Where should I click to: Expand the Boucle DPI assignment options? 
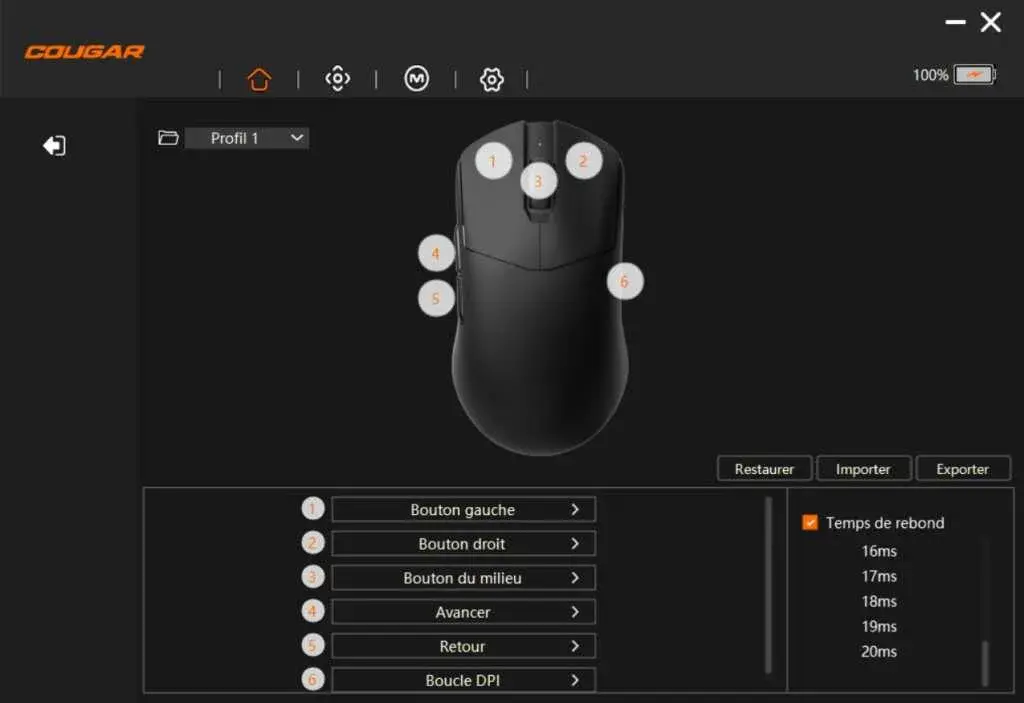click(x=463, y=680)
